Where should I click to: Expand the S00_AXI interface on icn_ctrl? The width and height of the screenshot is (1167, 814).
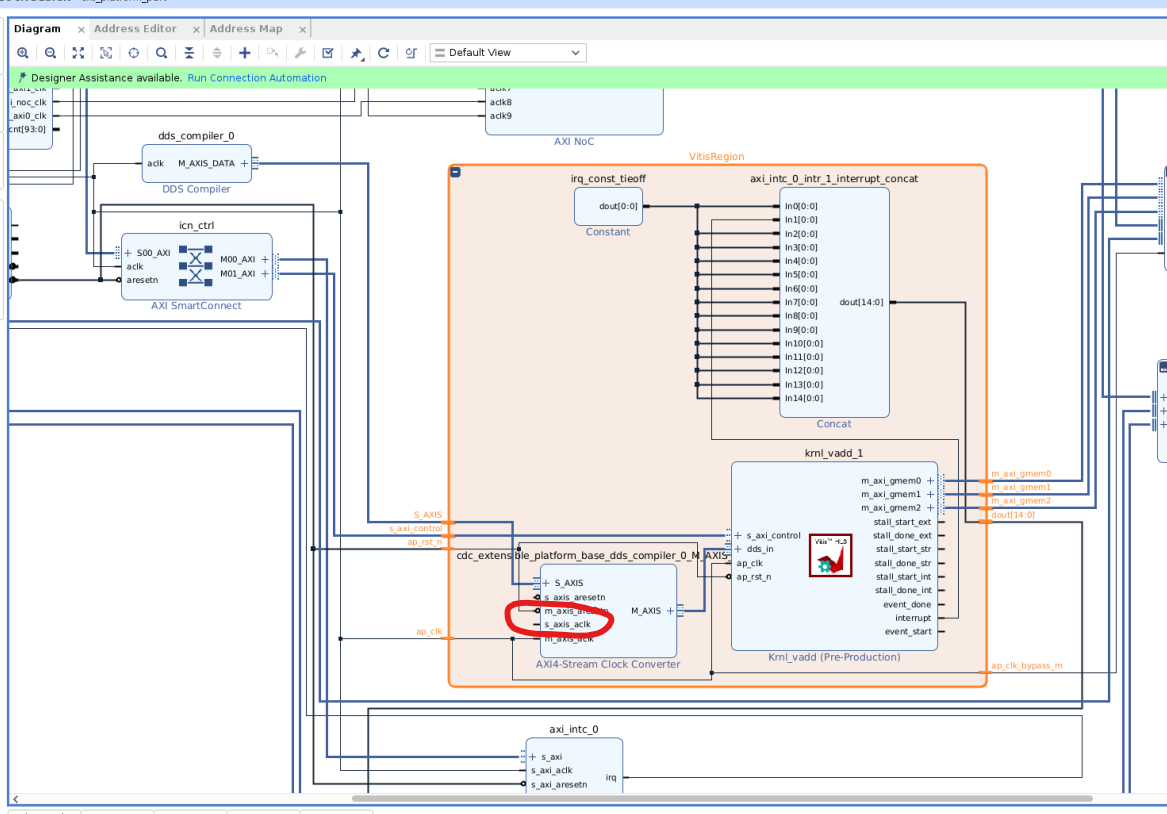tap(128, 253)
